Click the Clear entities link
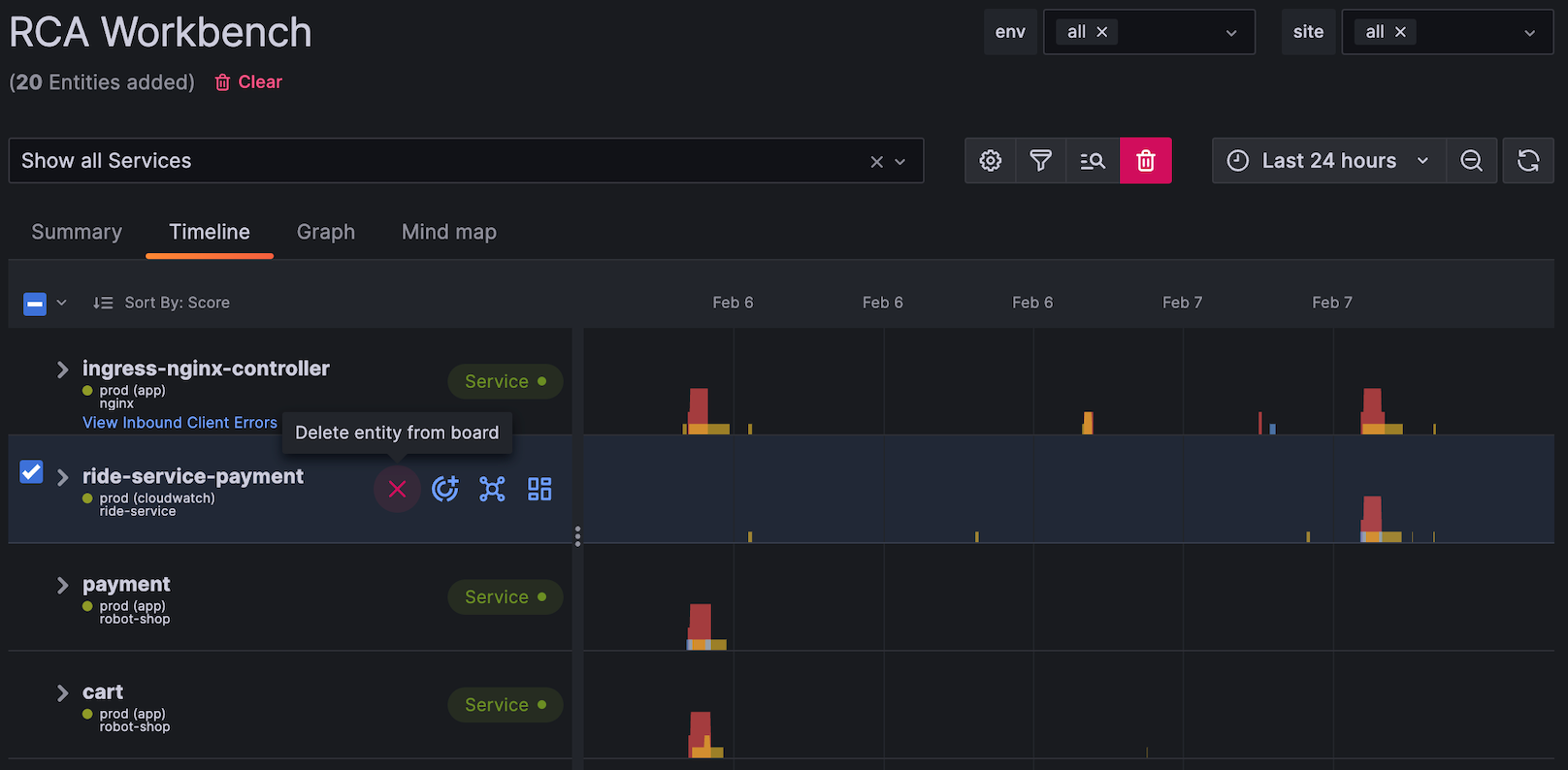This screenshot has height=770, width=1568. click(248, 82)
